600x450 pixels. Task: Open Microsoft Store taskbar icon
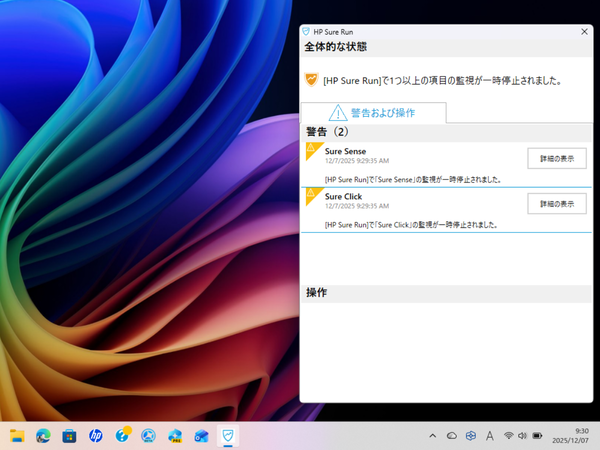[x=69, y=435]
